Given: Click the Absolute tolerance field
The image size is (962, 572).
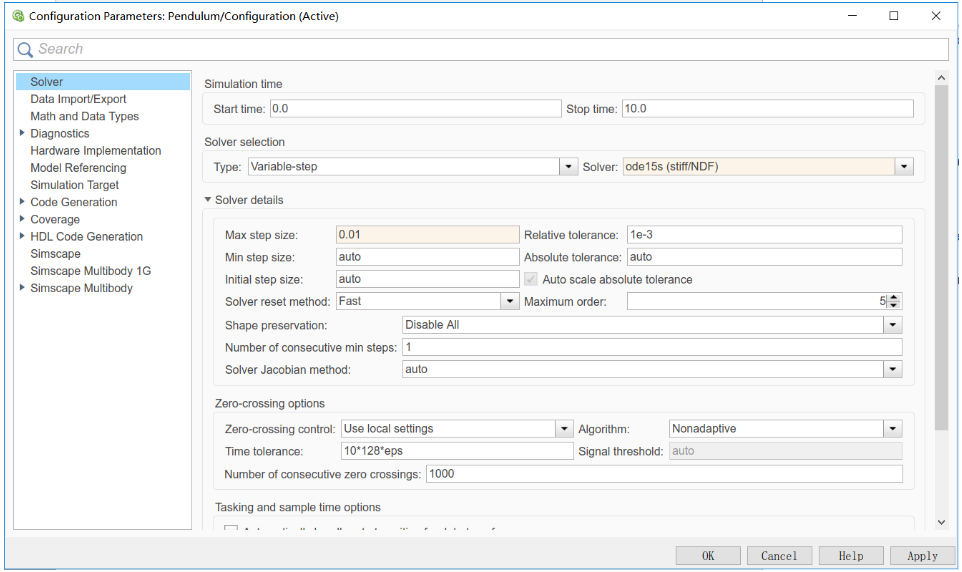Looking at the screenshot, I should click(x=764, y=257).
